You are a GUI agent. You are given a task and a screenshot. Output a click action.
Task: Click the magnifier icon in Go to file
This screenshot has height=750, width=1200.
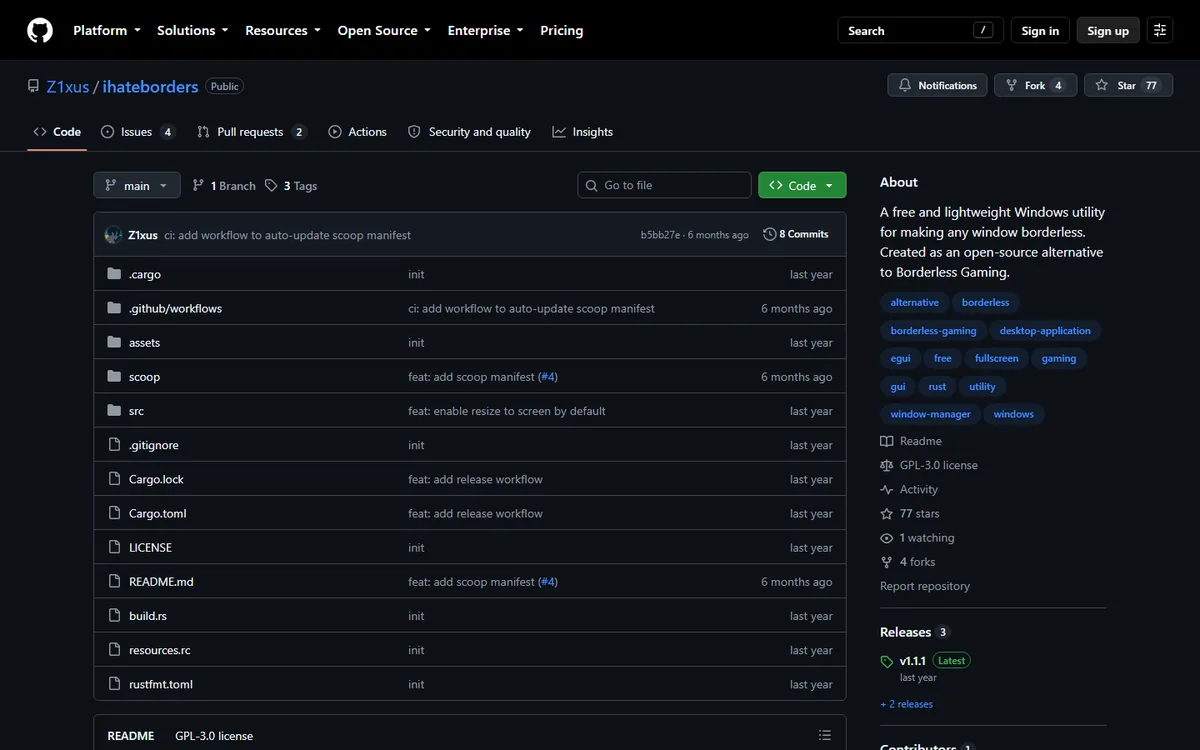coord(592,185)
